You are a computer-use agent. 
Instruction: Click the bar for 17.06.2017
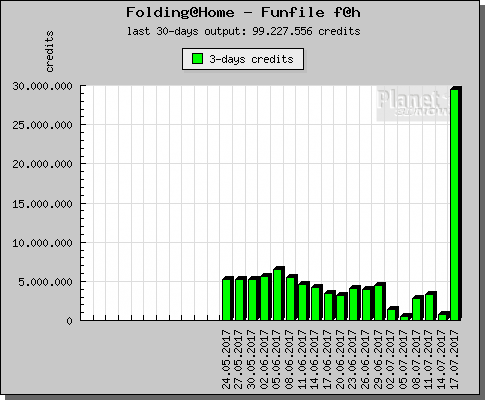click(x=328, y=307)
